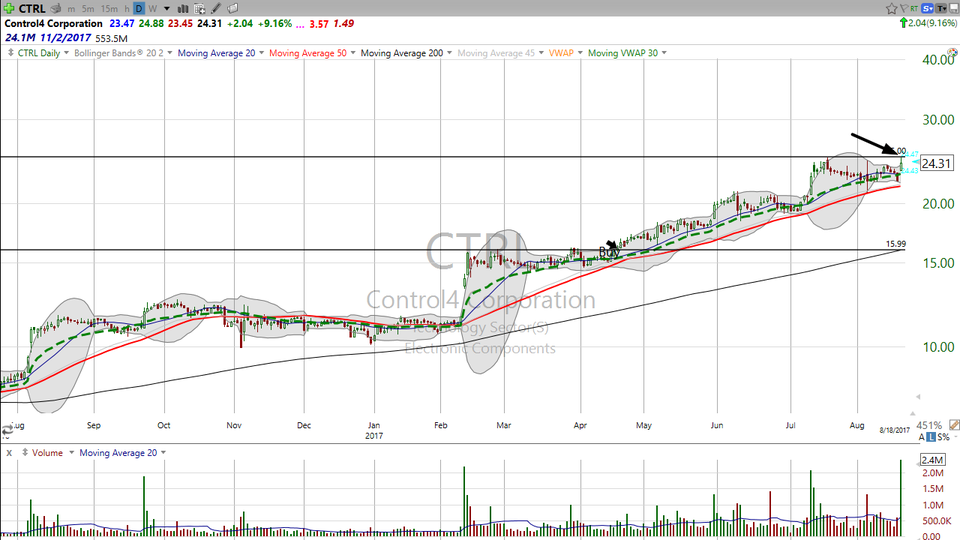960x540 pixels.
Task: Switch to the 5m timeframe
Action: (x=88, y=9)
